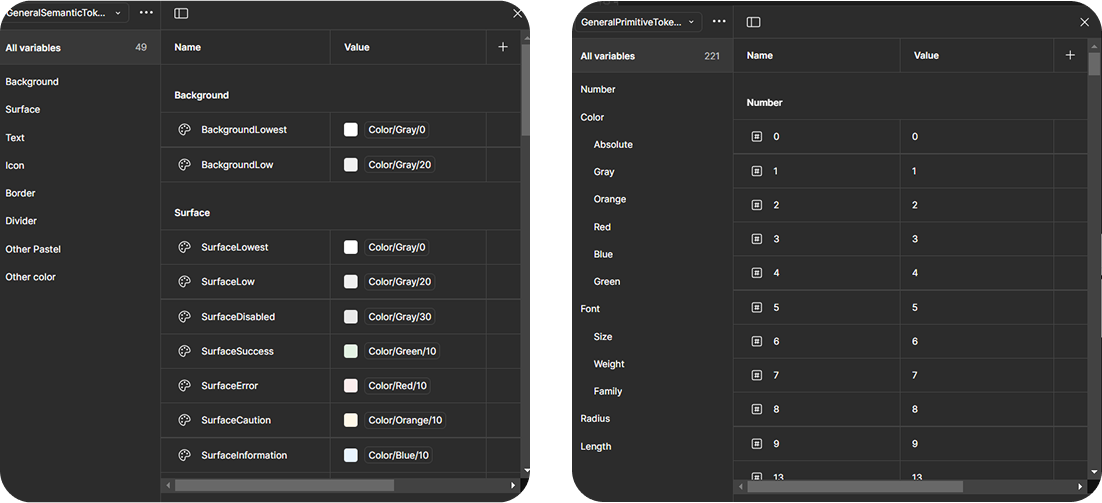Click the sidebar toggle icon in the right panel
The image size is (1102, 503).
(x=754, y=22)
